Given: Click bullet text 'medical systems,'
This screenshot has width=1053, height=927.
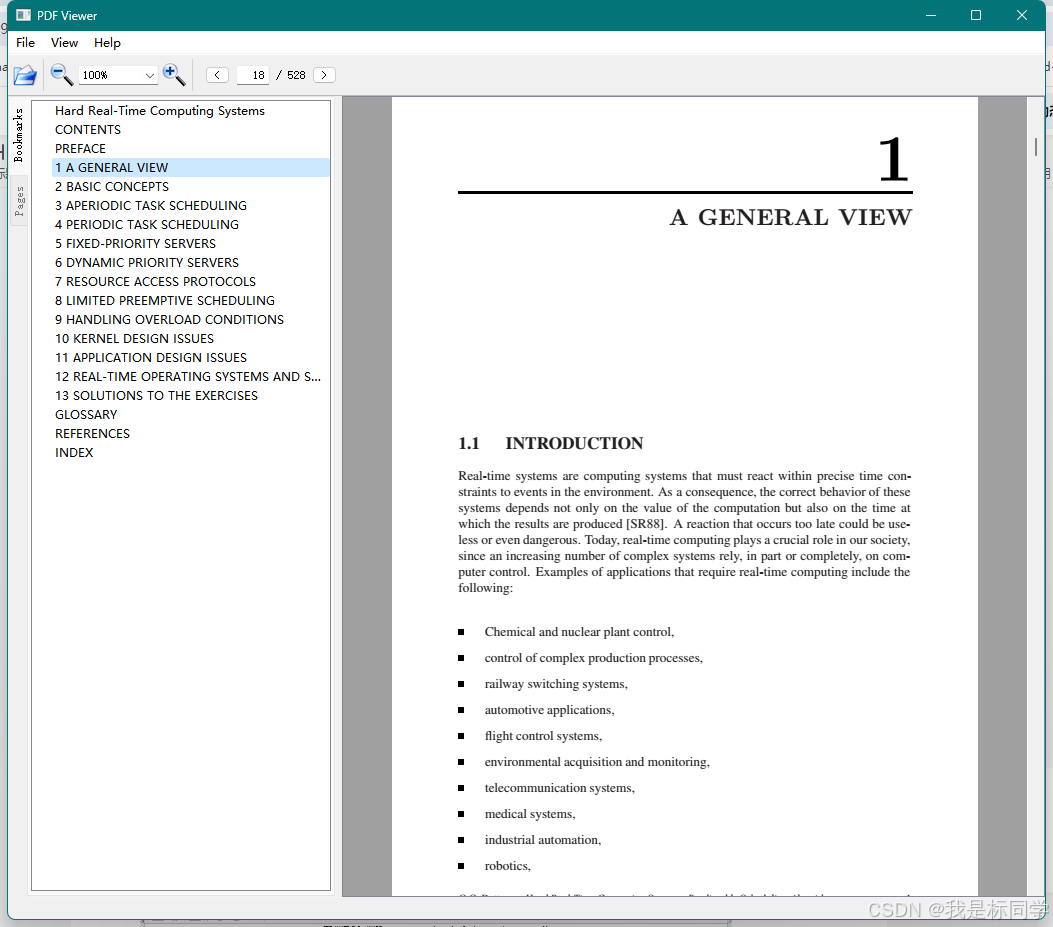Looking at the screenshot, I should tap(530, 814).
